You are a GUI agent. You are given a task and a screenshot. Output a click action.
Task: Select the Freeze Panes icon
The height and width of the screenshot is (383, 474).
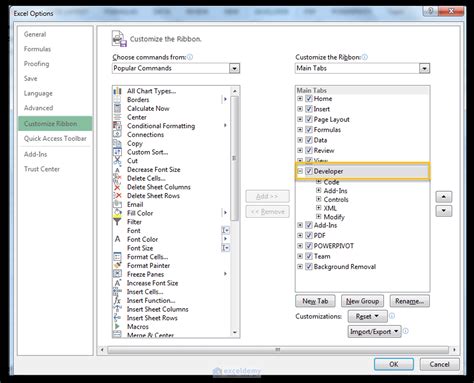coord(117,274)
